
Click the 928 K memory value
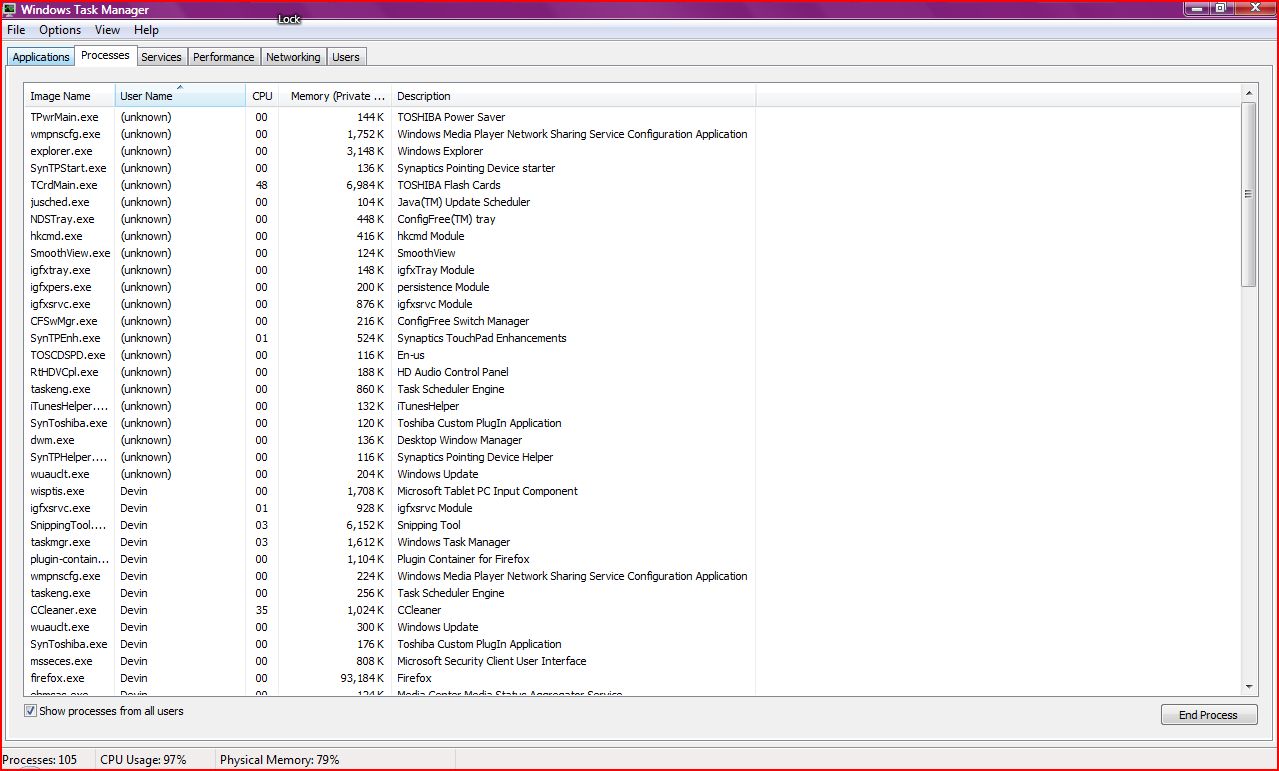click(x=370, y=508)
